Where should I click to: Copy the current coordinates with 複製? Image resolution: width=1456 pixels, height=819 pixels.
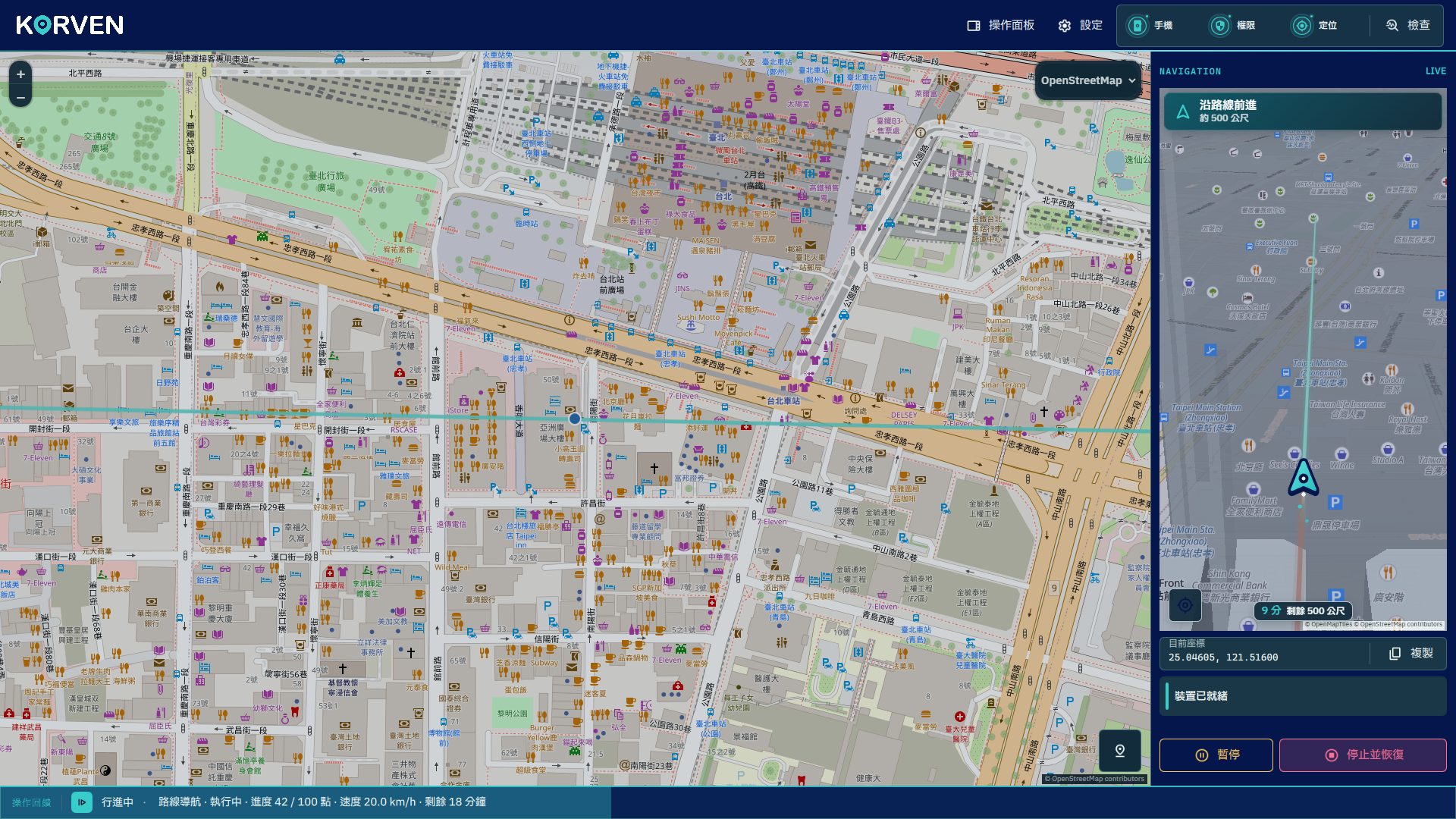(1411, 653)
